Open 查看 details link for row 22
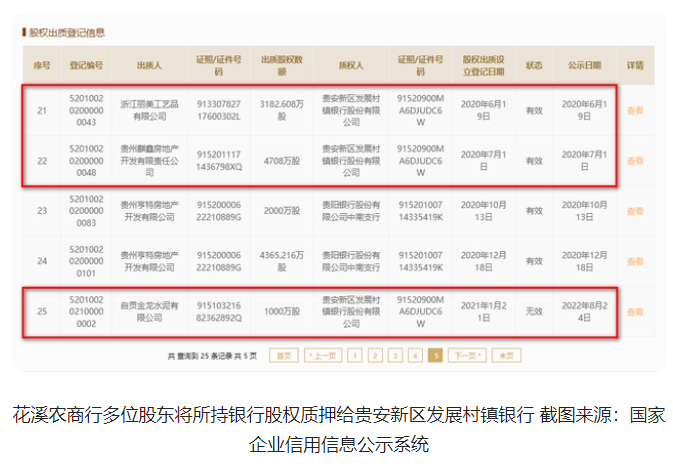673x474 pixels. point(635,160)
